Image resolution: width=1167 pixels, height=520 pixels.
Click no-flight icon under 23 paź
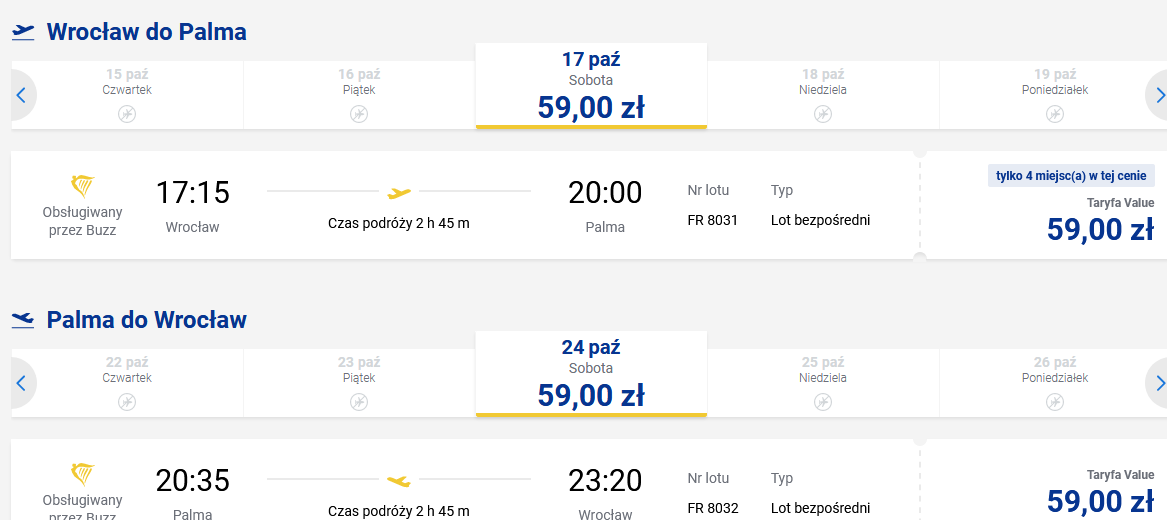pyautogui.click(x=359, y=402)
